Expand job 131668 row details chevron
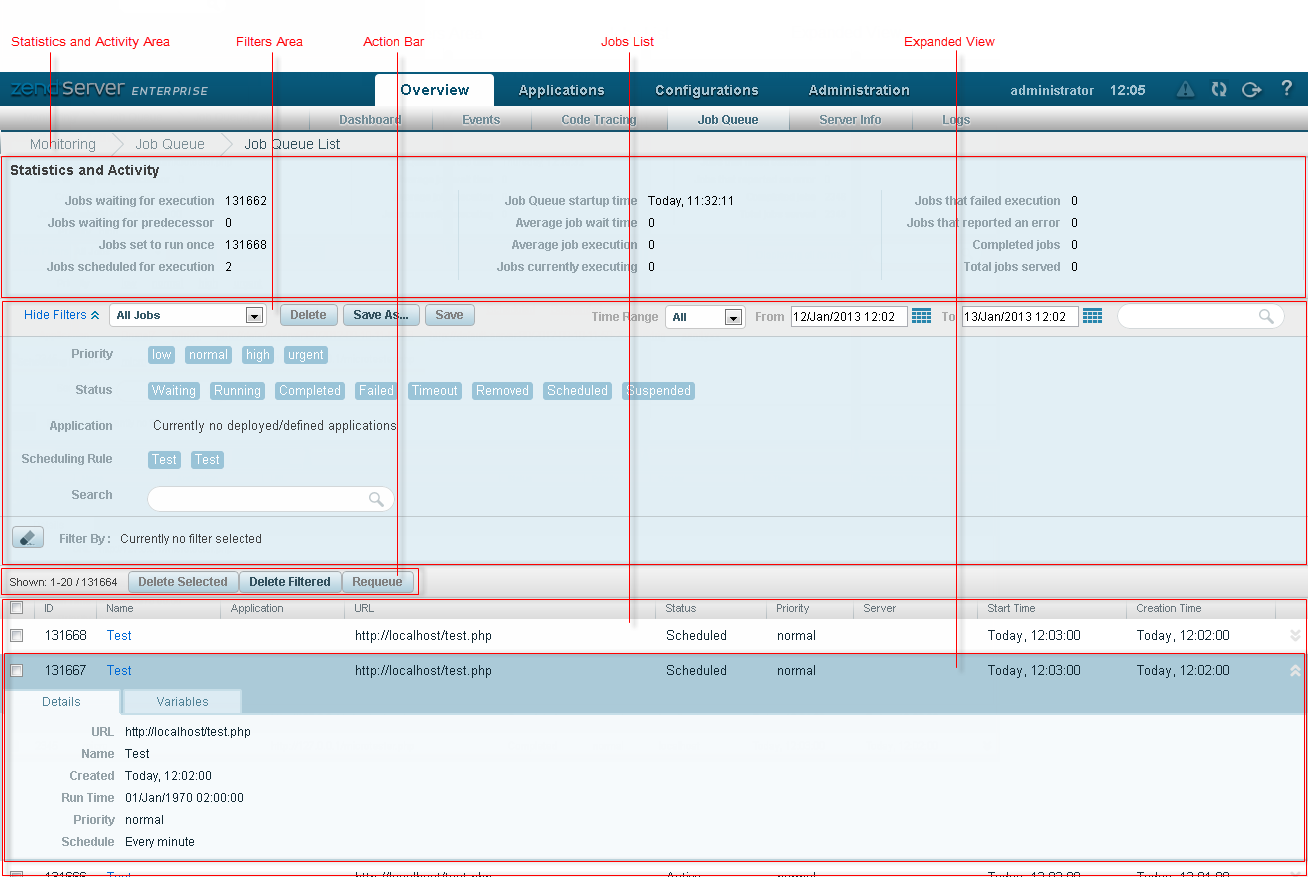The image size is (1308, 877). (1295, 635)
